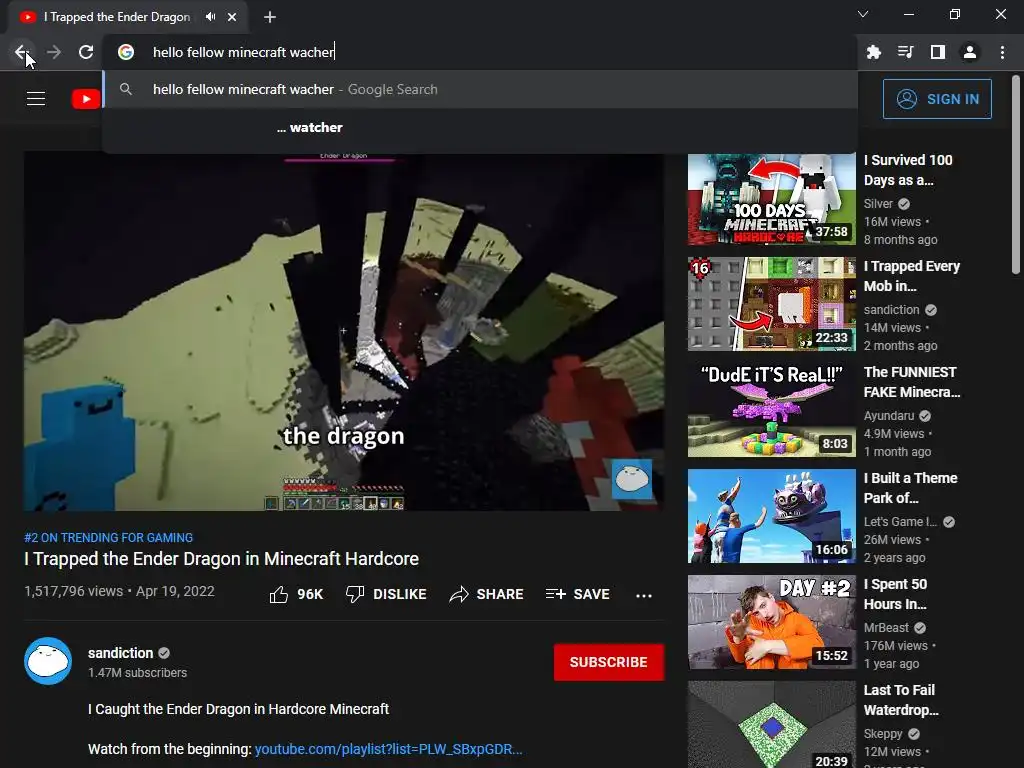Screen dimensions: 1024x768
Task: Open a new tab with plus button
Action: coord(270,17)
